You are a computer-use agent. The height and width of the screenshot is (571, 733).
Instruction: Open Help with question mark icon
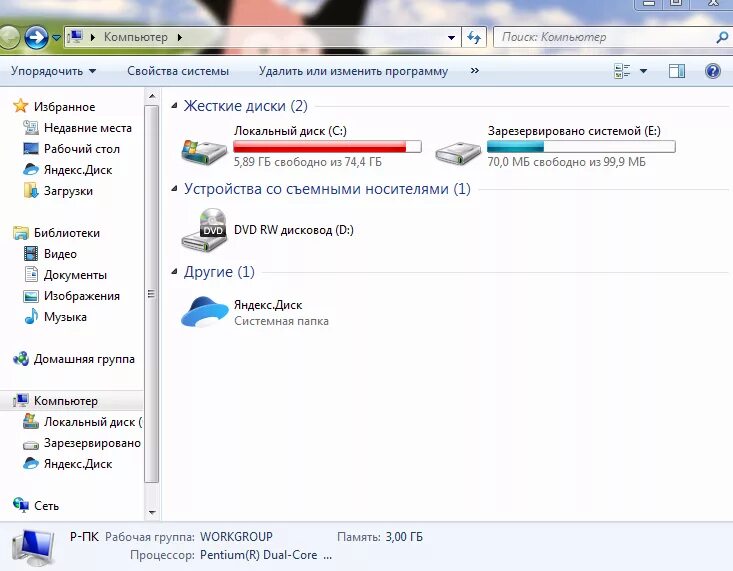pyautogui.click(x=712, y=71)
